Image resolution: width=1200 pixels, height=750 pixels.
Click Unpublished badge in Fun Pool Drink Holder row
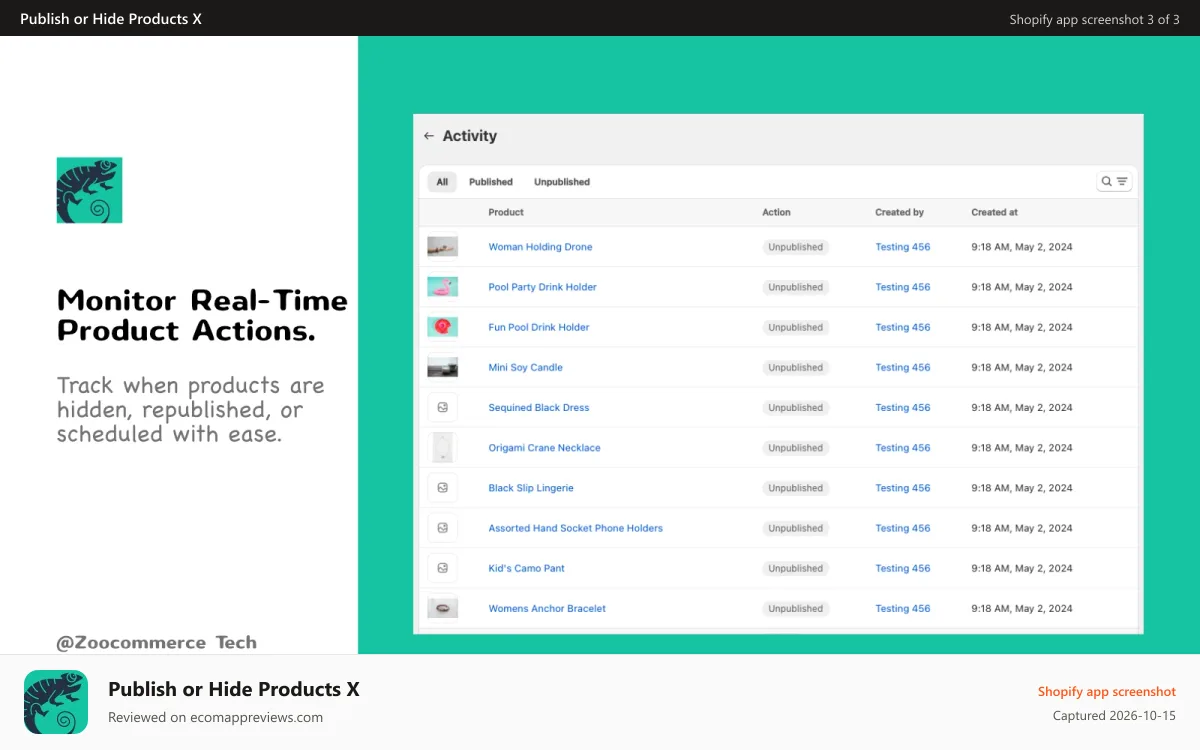click(x=796, y=327)
